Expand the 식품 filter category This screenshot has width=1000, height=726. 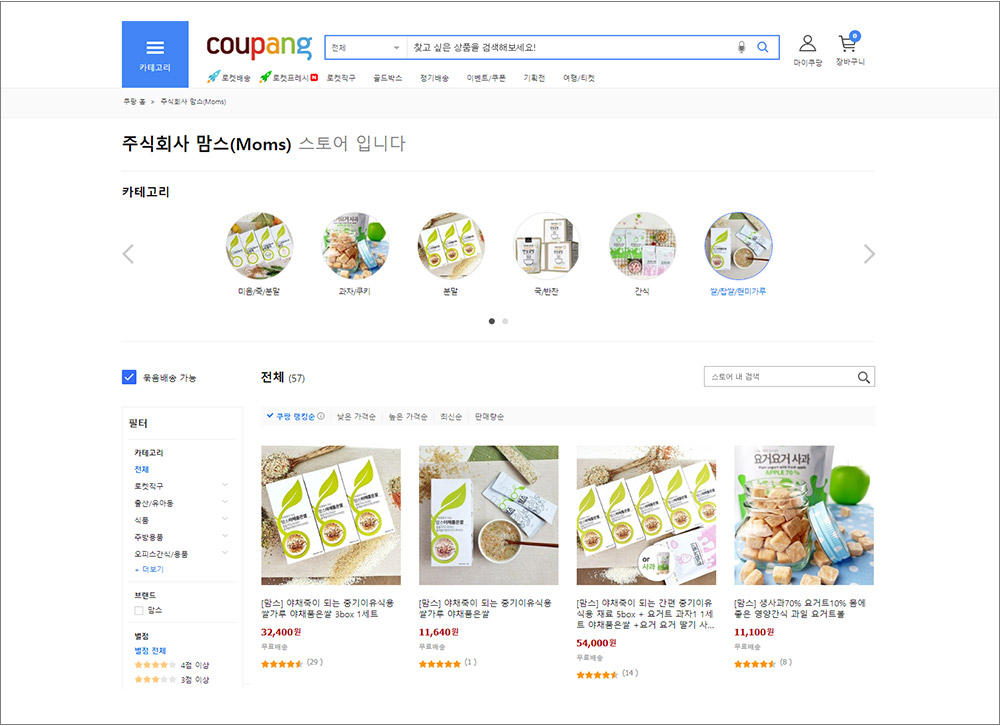coord(224,519)
